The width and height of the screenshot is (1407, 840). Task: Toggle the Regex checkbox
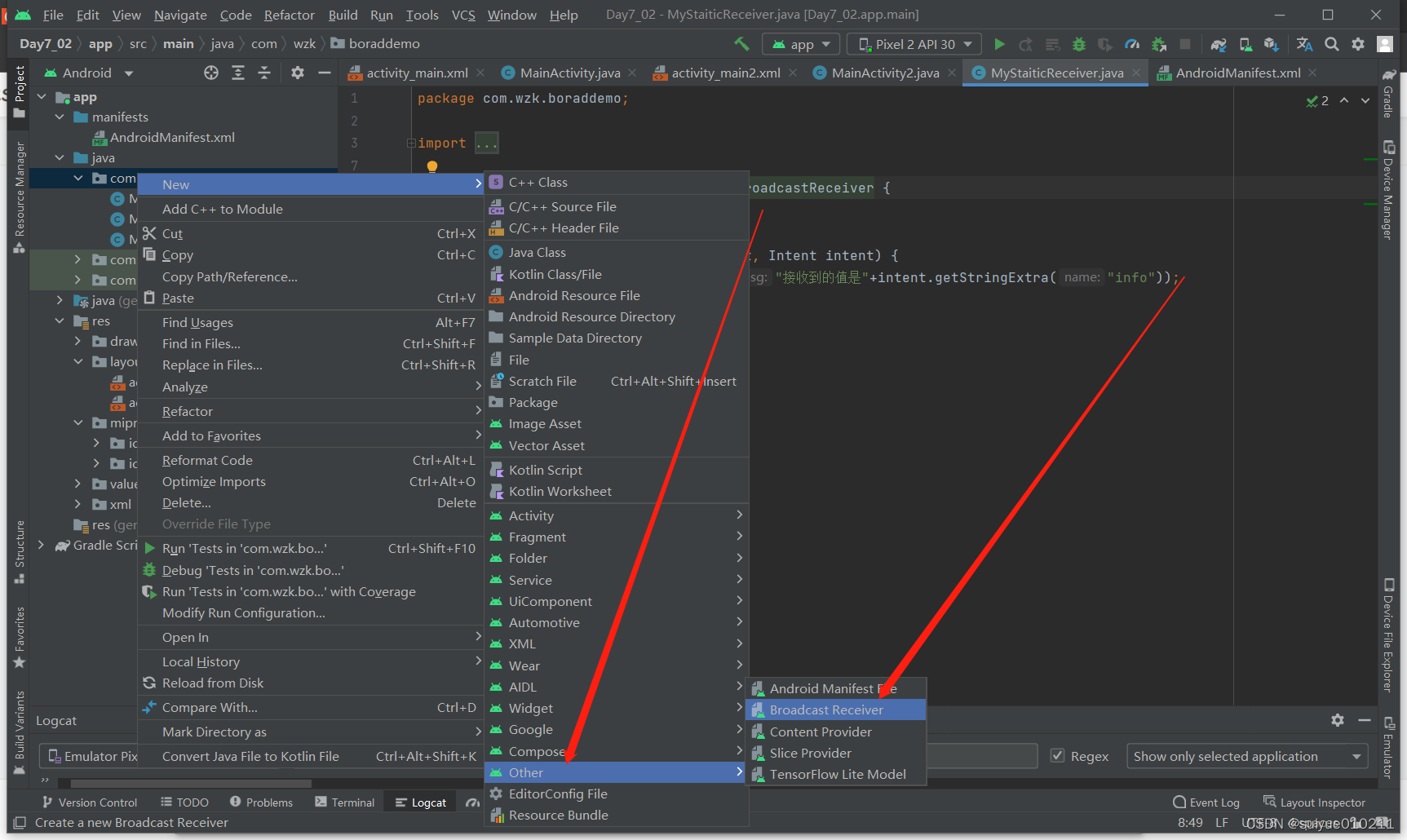pos(1058,756)
